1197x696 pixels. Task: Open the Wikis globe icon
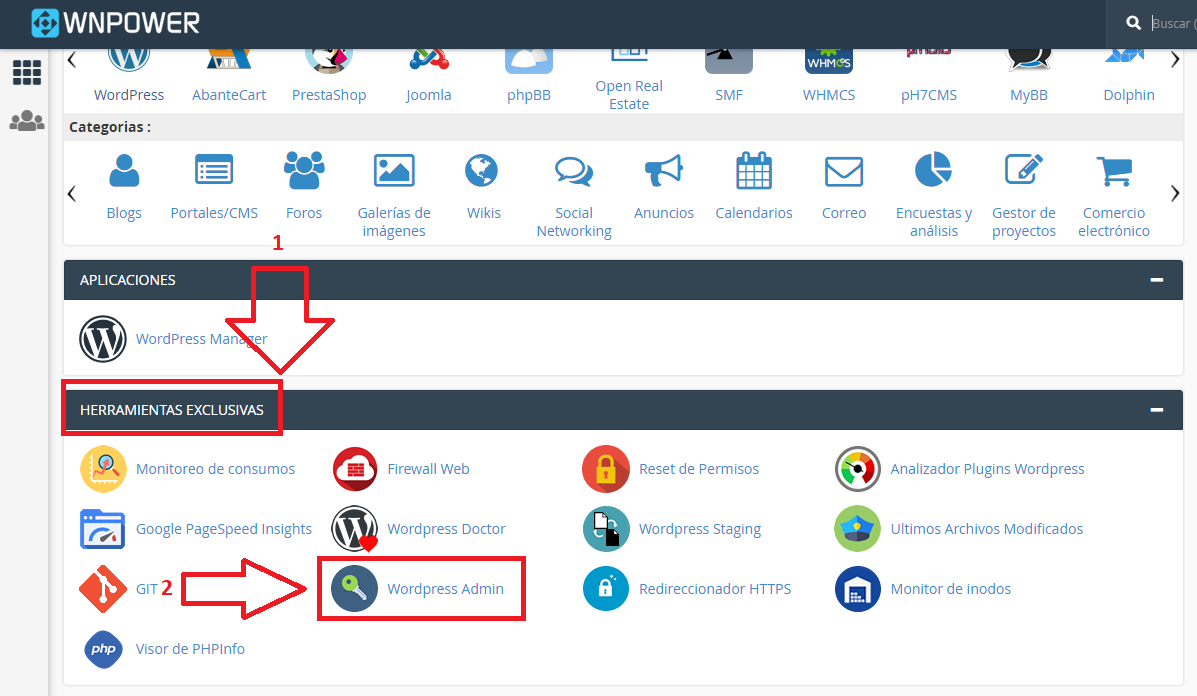[482, 170]
